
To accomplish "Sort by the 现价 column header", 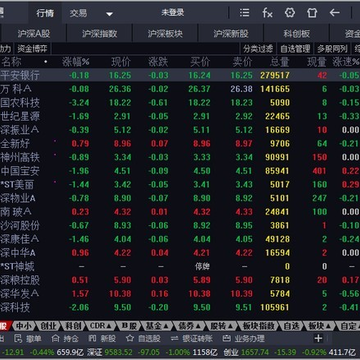I will click(x=121, y=62).
